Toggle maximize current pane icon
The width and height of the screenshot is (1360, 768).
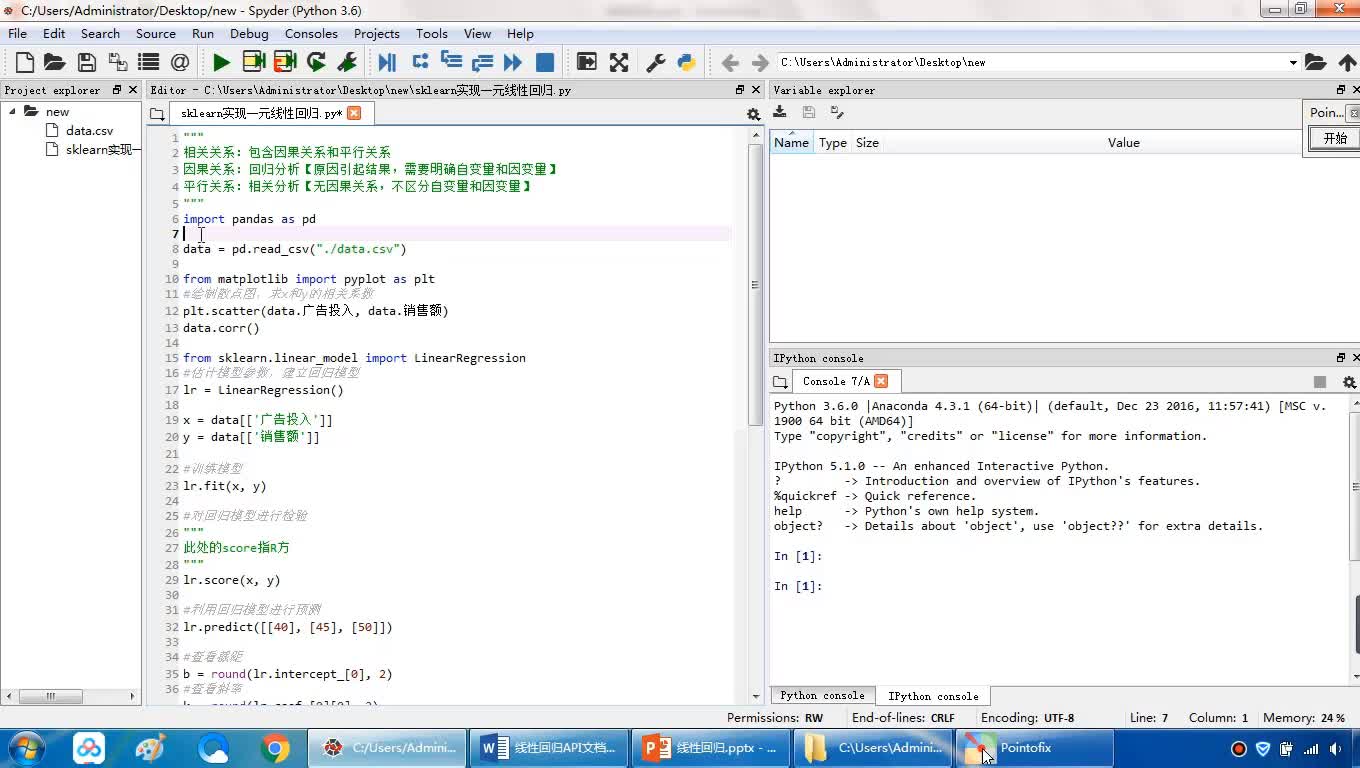[x=587, y=62]
